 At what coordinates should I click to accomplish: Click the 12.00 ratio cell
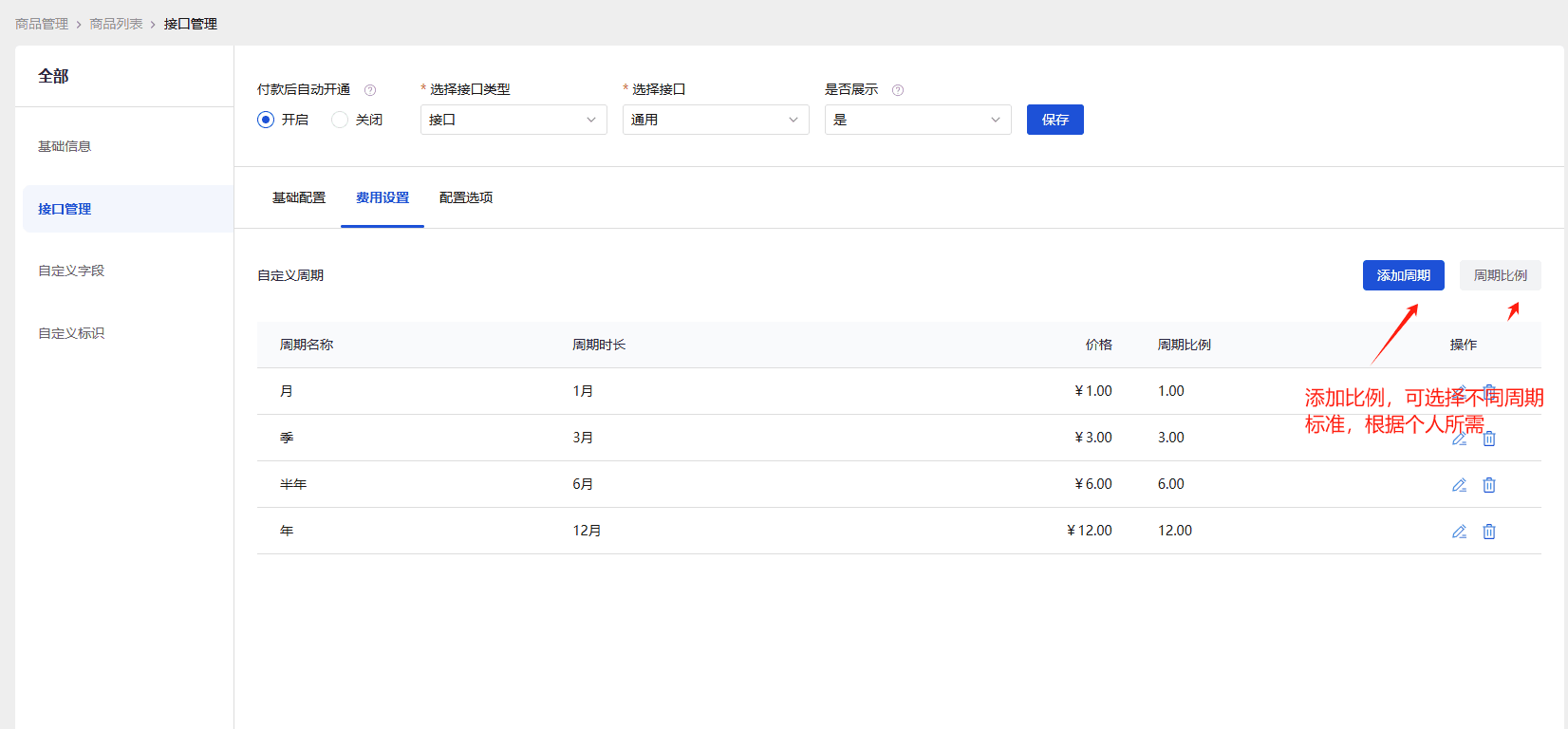click(x=1175, y=531)
